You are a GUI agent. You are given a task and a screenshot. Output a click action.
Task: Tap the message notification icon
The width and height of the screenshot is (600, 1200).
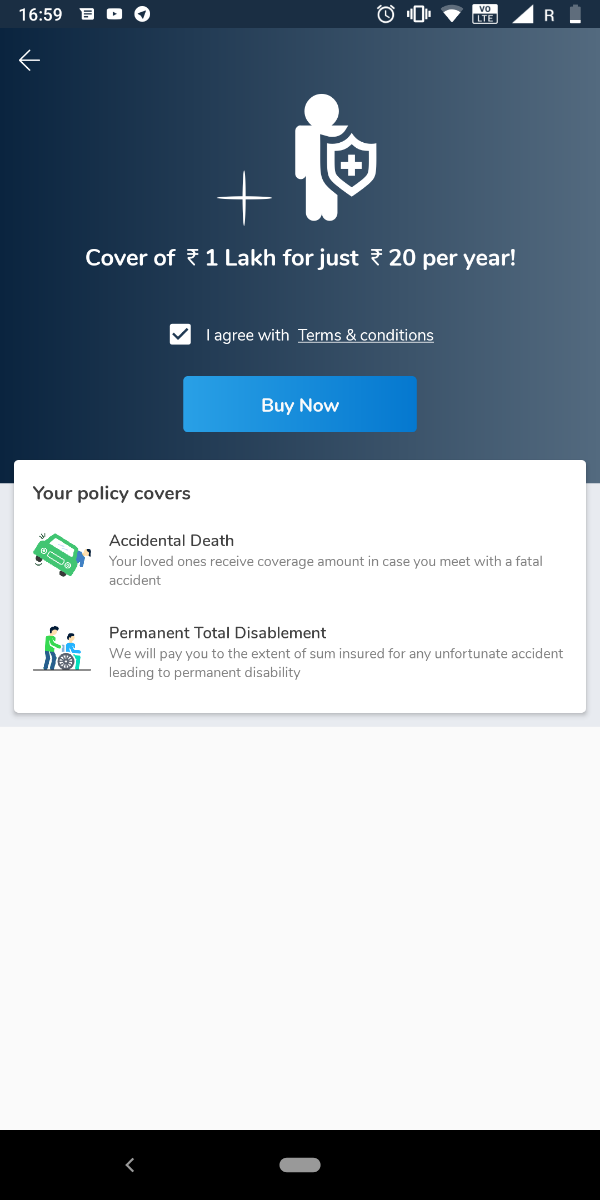tap(87, 14)
